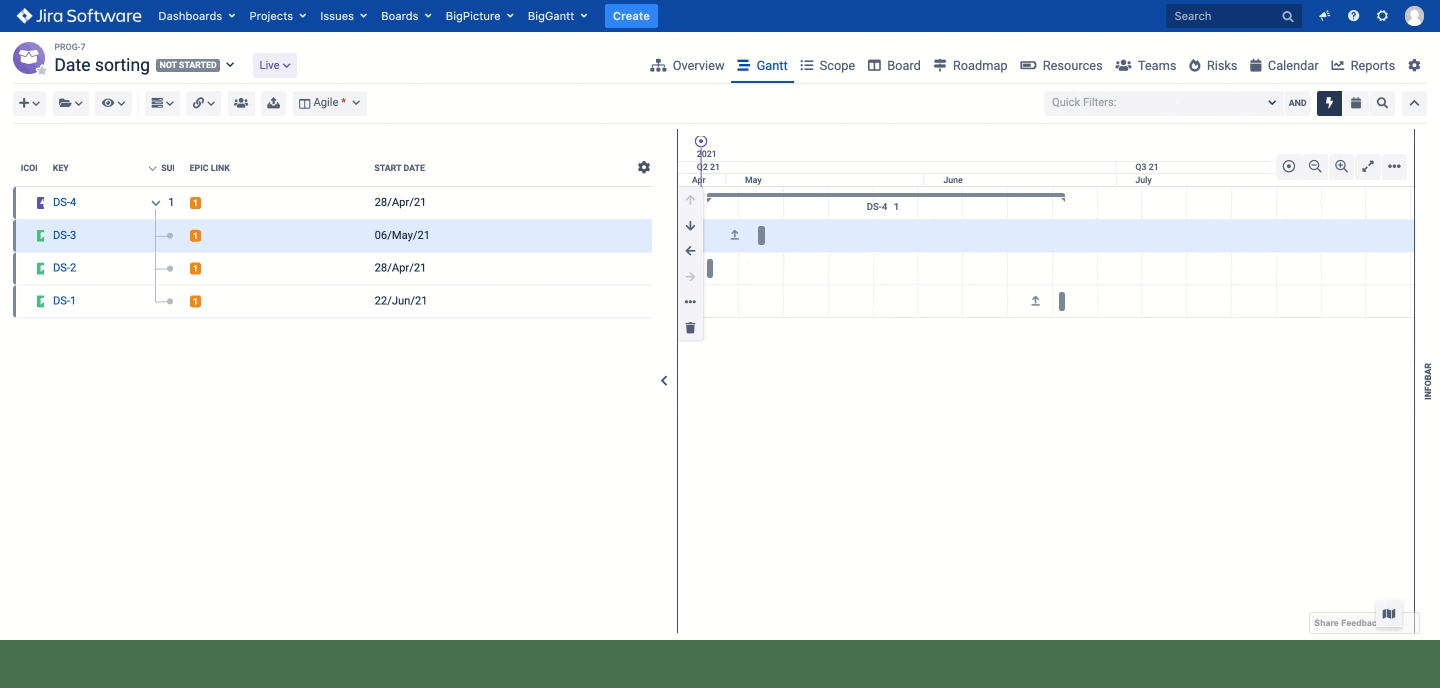Image resolution: width=1440 pixels, height=688 pixels.
Task: Click the calendar icon in filter bar
Action: tap(1356, 103)
